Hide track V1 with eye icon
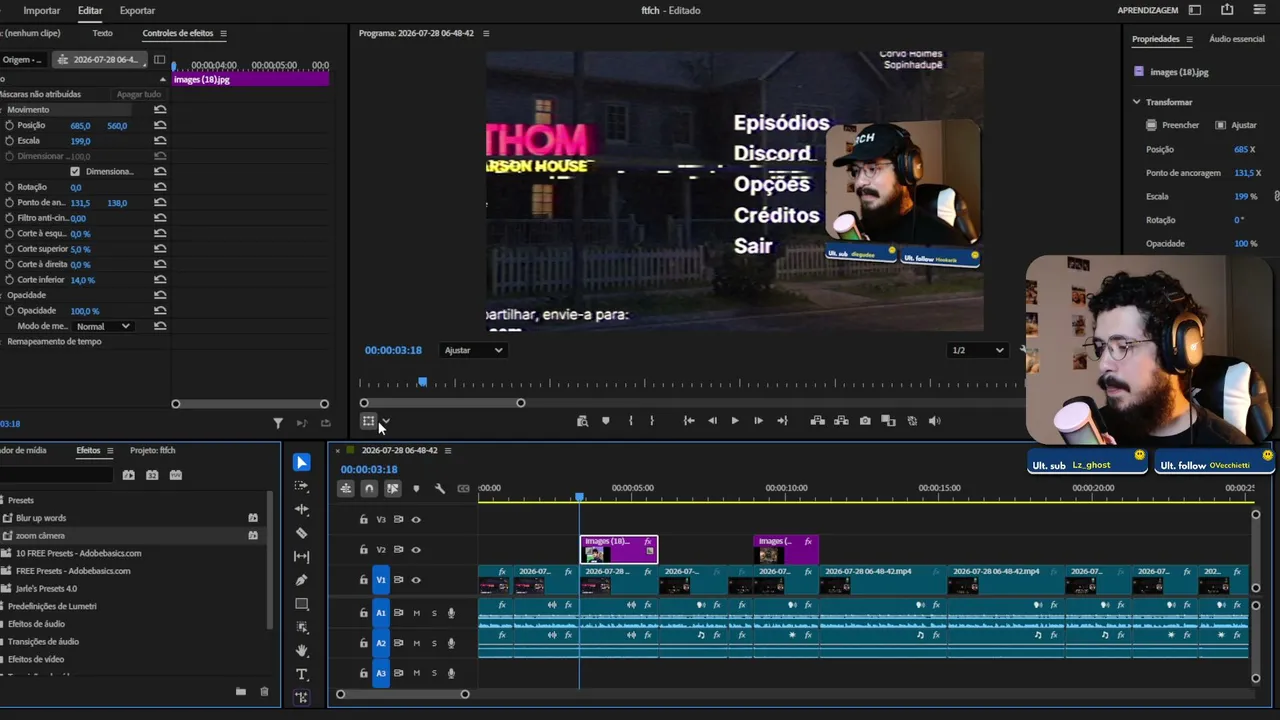This screenshot has height=720, width=1280. (416, 579)
